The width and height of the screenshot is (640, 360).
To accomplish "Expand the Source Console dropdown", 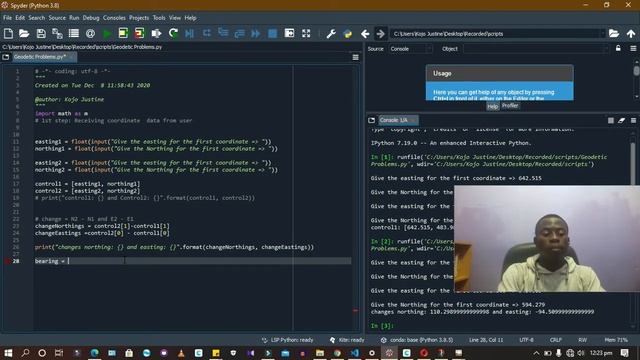I will 410,49.
